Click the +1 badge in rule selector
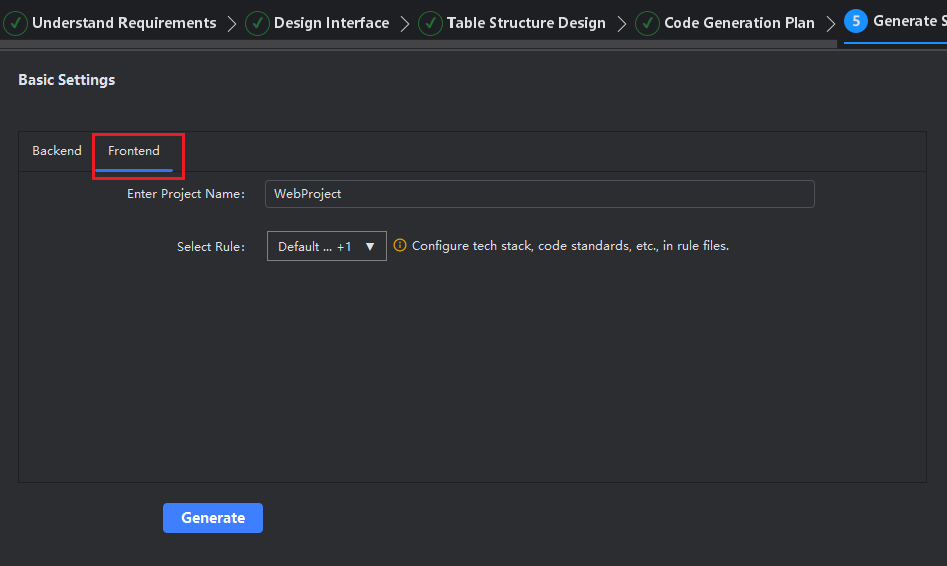The image size is (947, 566). click(x=344, y=247)
